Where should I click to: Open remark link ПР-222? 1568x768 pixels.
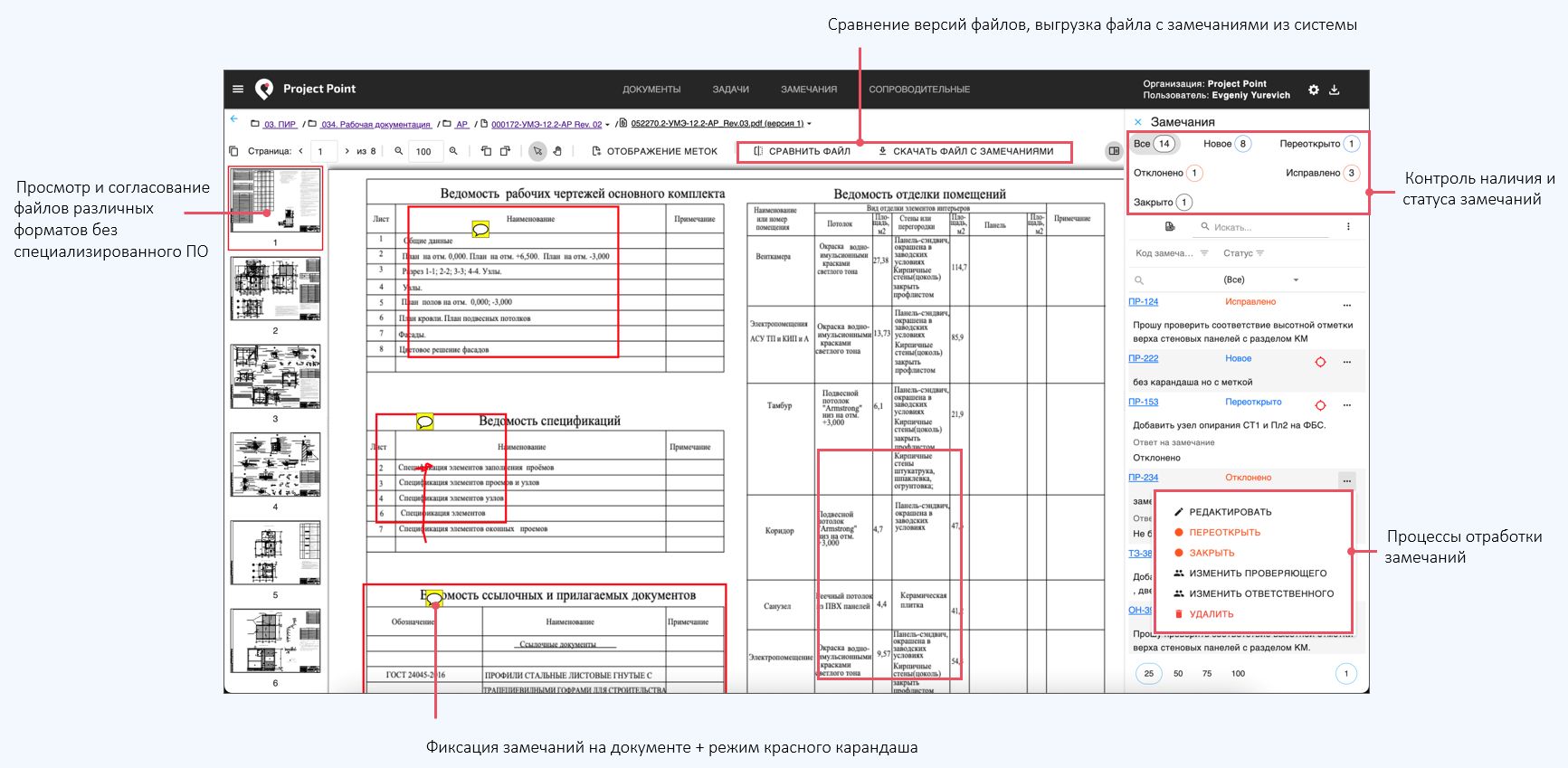[1143, 358]
